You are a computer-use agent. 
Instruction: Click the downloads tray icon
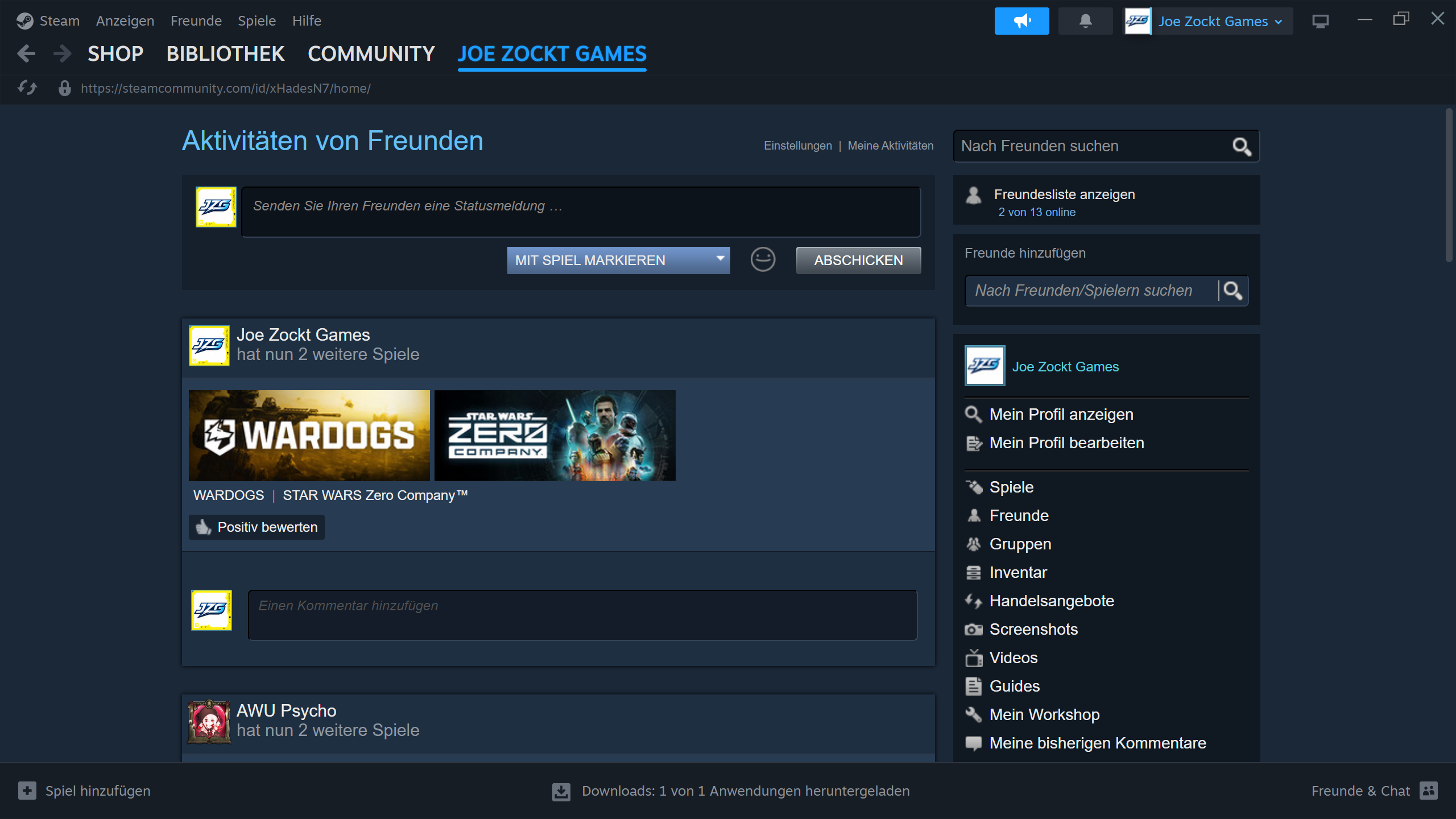point(561,791)
